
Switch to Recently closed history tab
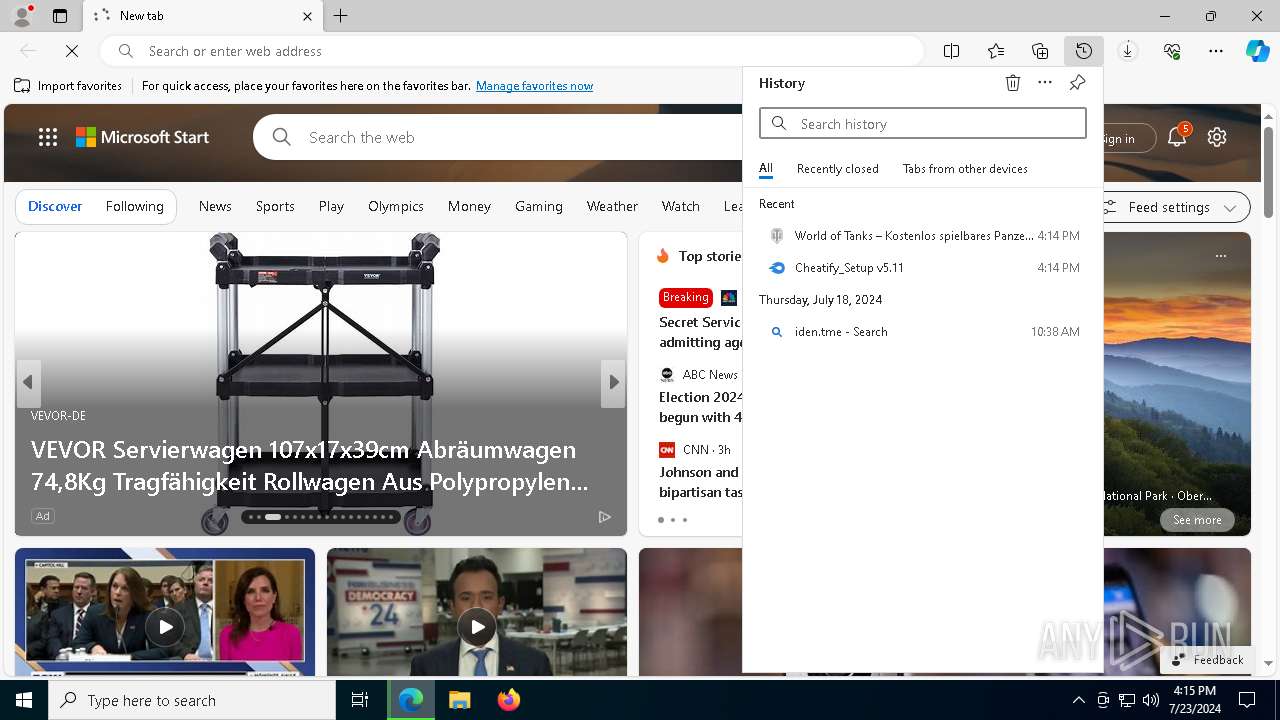point(838,169)
